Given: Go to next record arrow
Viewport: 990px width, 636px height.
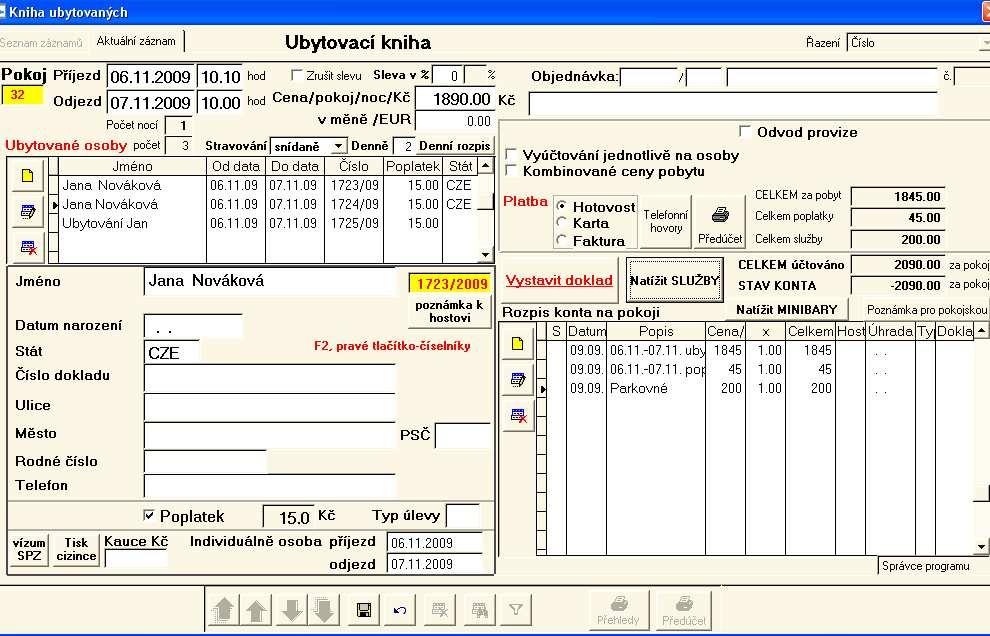Looking at the screenshot, I should point(291,610).
